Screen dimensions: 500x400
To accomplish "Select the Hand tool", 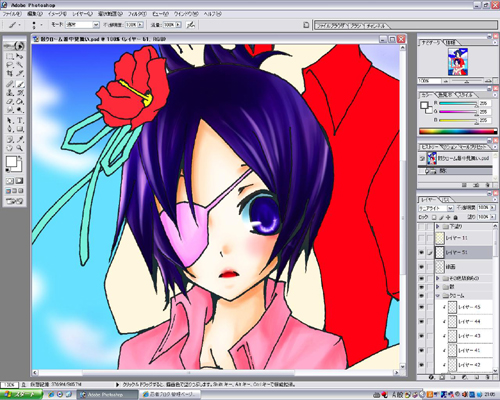I will point(10,148).
